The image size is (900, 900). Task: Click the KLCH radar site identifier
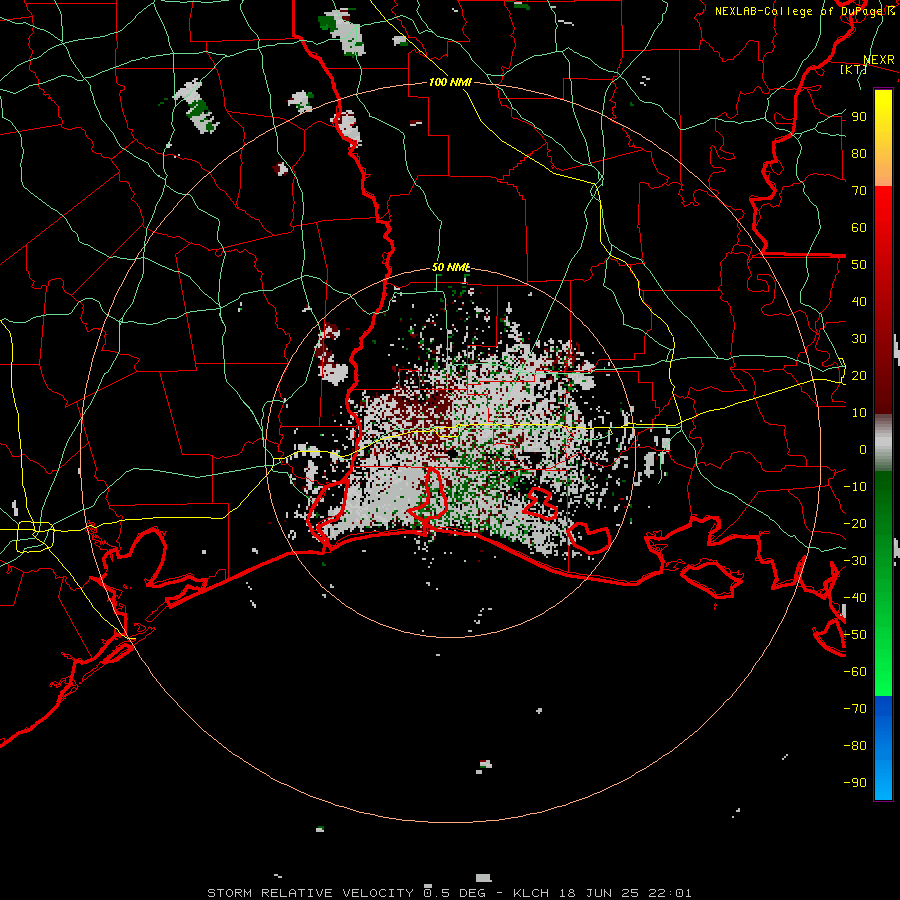pos(531,893)
